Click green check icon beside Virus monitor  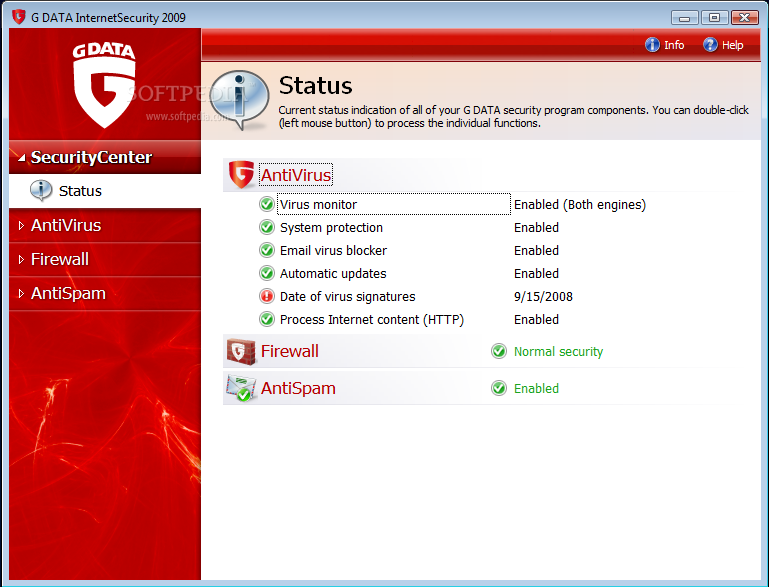[x=266, y=204]
